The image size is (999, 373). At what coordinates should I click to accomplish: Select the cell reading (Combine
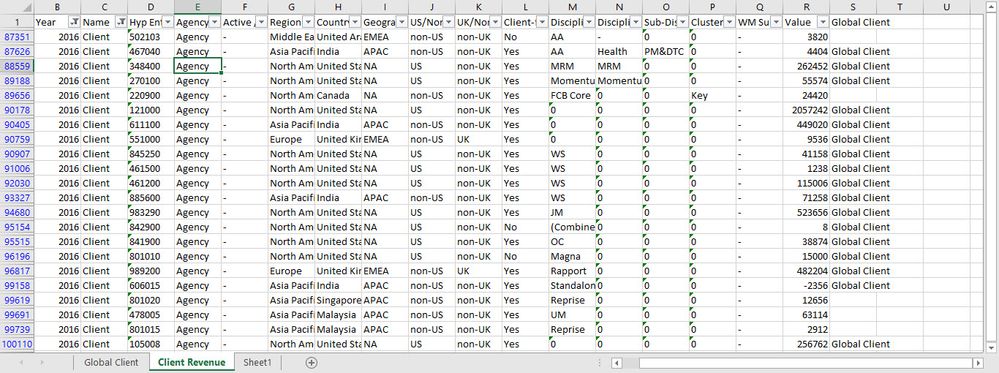573,227
